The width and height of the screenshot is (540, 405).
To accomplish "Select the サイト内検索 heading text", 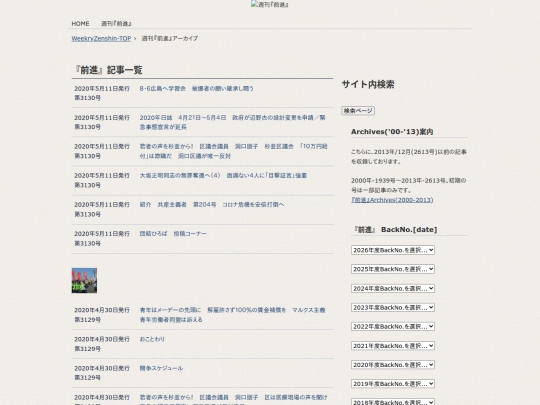I will click(x=368, y=84).
